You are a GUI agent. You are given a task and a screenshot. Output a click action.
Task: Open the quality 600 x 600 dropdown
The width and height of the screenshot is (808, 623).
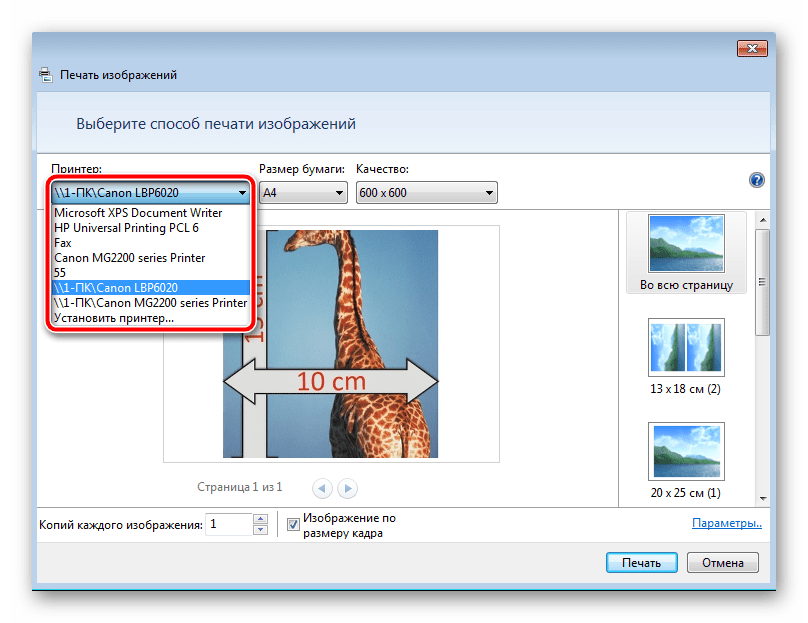pyautogui.click(x=426, y=192)
